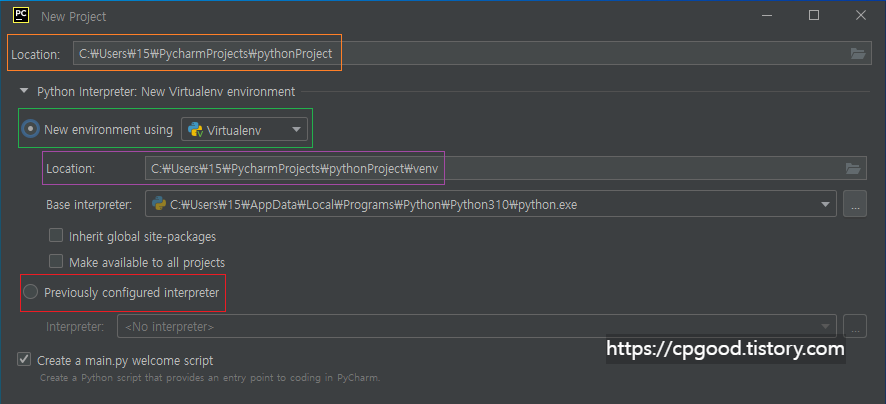Click the Base interpreter label
The width and height of the screenshot is (886, 404).
click(89, 205)
